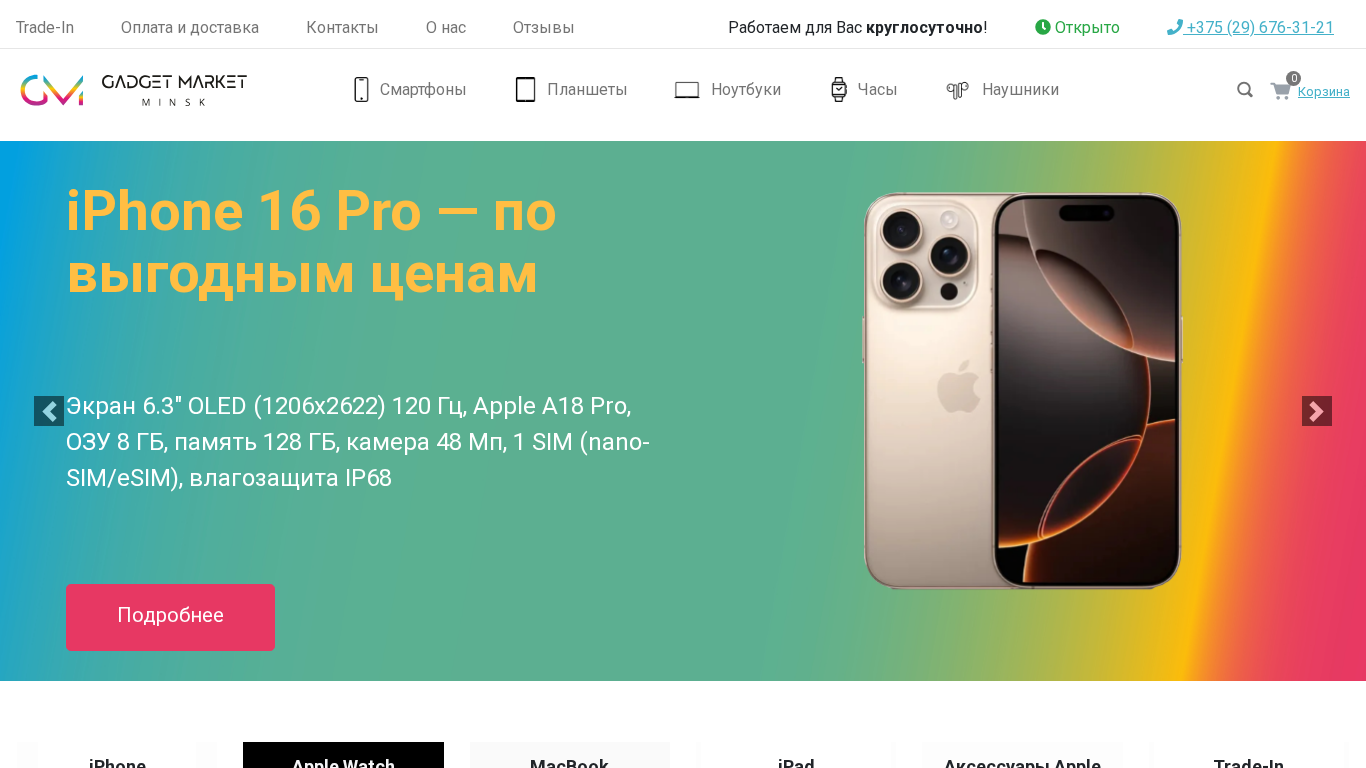Open the Отзывы page
This screenshot has width=1366, height=768.
coord(543,27)
